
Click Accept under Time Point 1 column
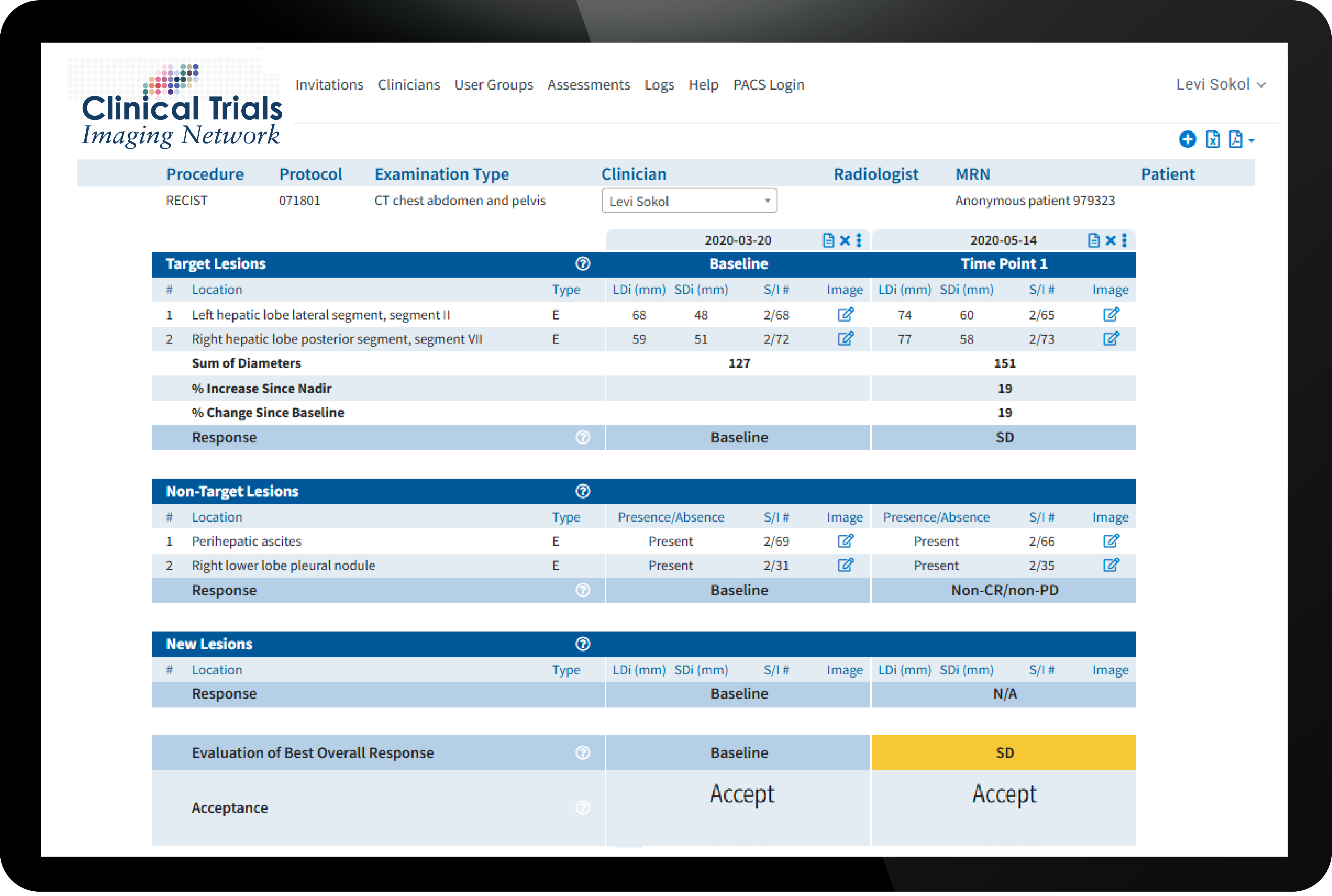tap(1004, 794)
